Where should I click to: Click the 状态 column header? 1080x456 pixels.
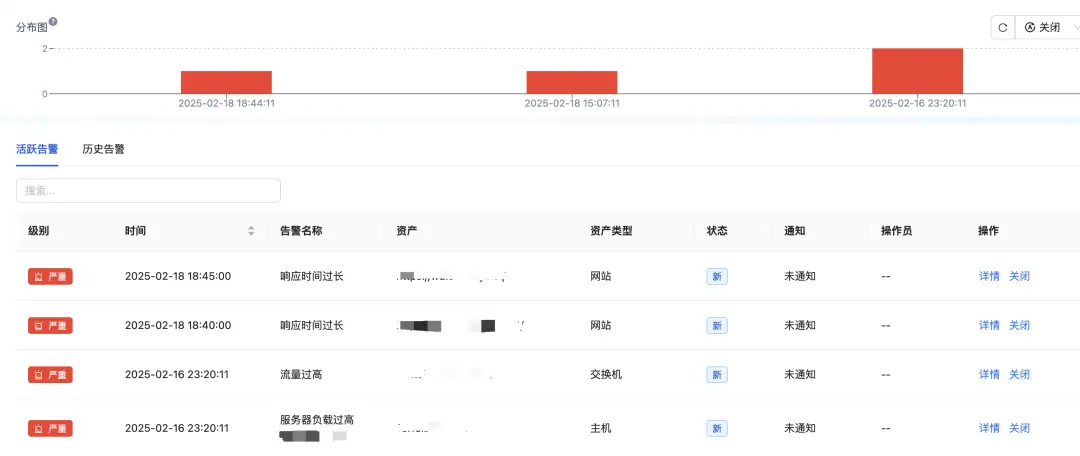717,231
